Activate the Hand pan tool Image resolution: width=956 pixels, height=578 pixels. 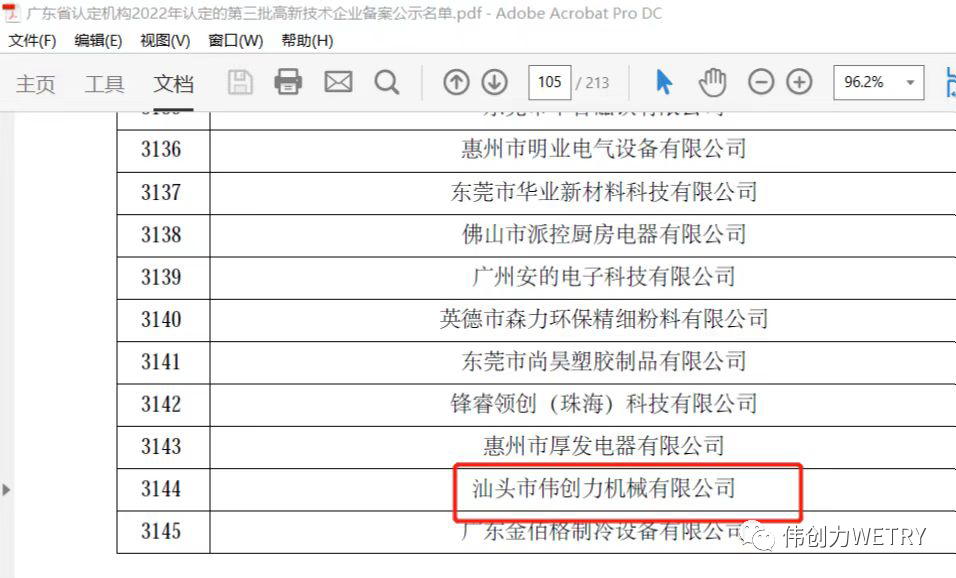pos(712,82)
